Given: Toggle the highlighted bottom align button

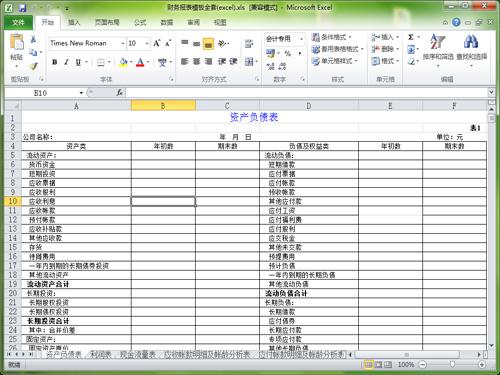Looking at the screenshot, I should click(208, 44).
